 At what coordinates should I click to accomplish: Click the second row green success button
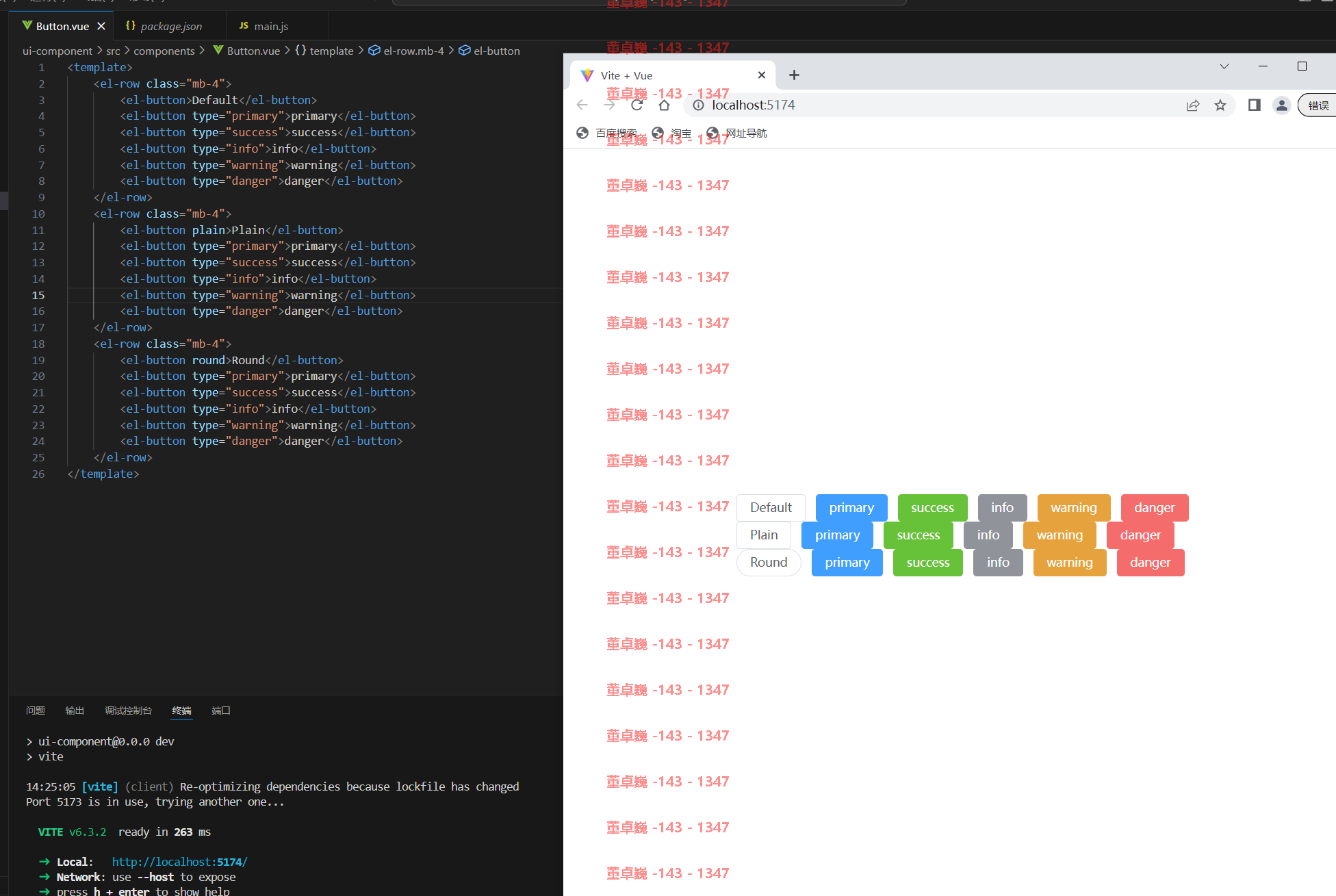point(918,535)
